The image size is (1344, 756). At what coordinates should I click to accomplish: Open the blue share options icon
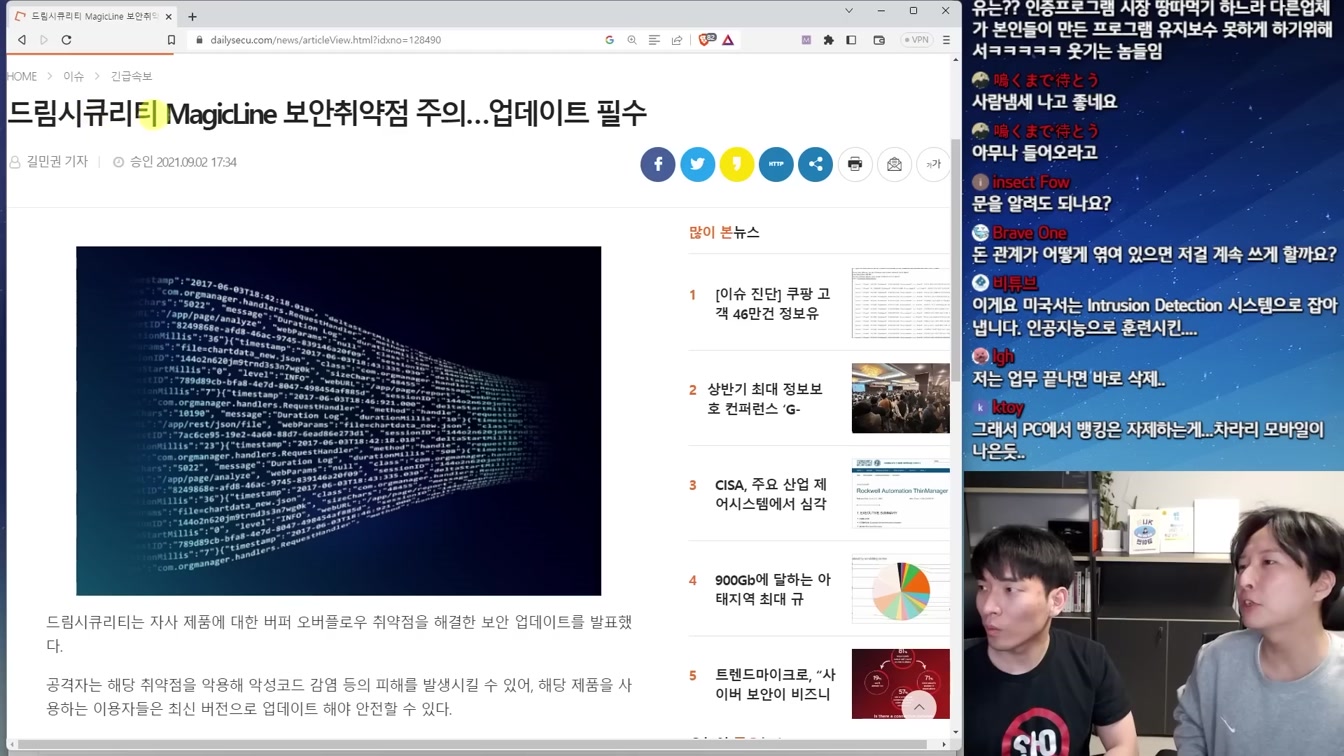point(815,164)
